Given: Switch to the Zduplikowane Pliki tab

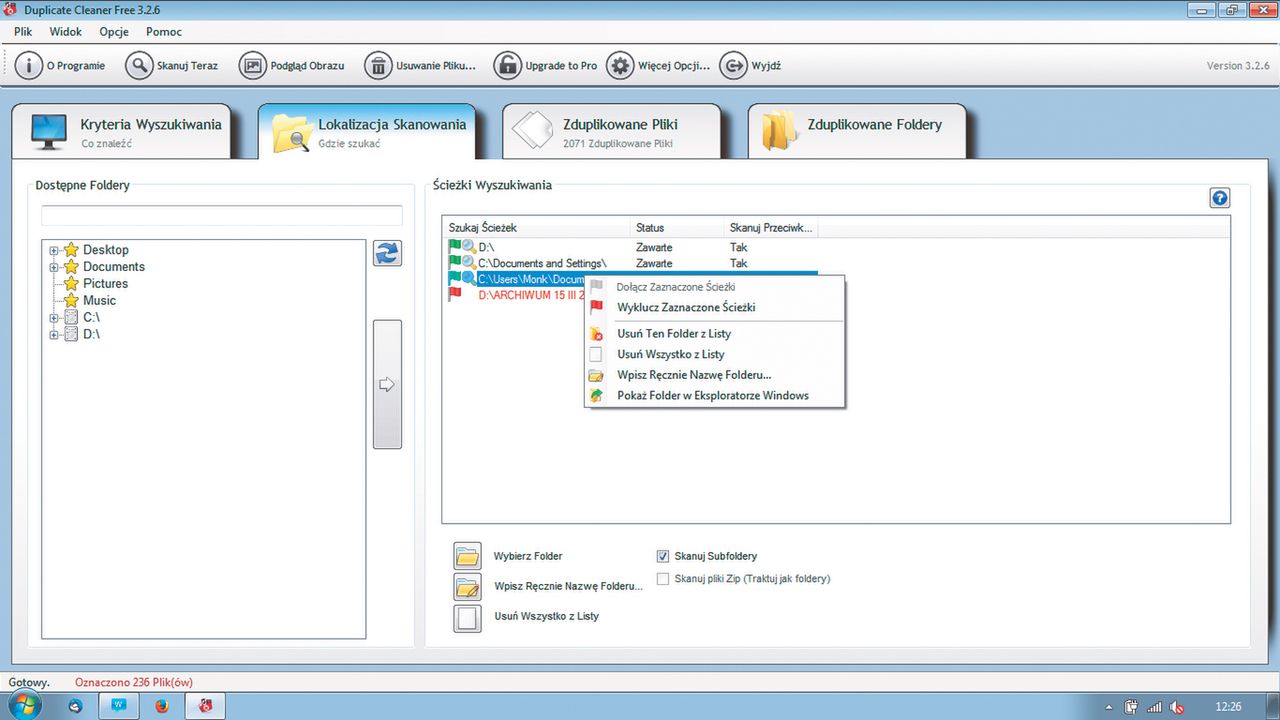Looking at the screenshot, I should (611, 131).
